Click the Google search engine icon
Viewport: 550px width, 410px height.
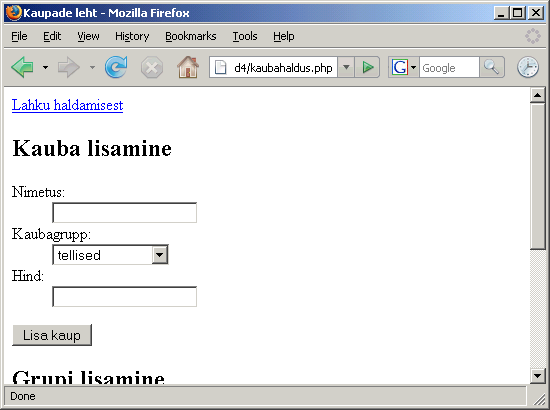pos(400,67)
